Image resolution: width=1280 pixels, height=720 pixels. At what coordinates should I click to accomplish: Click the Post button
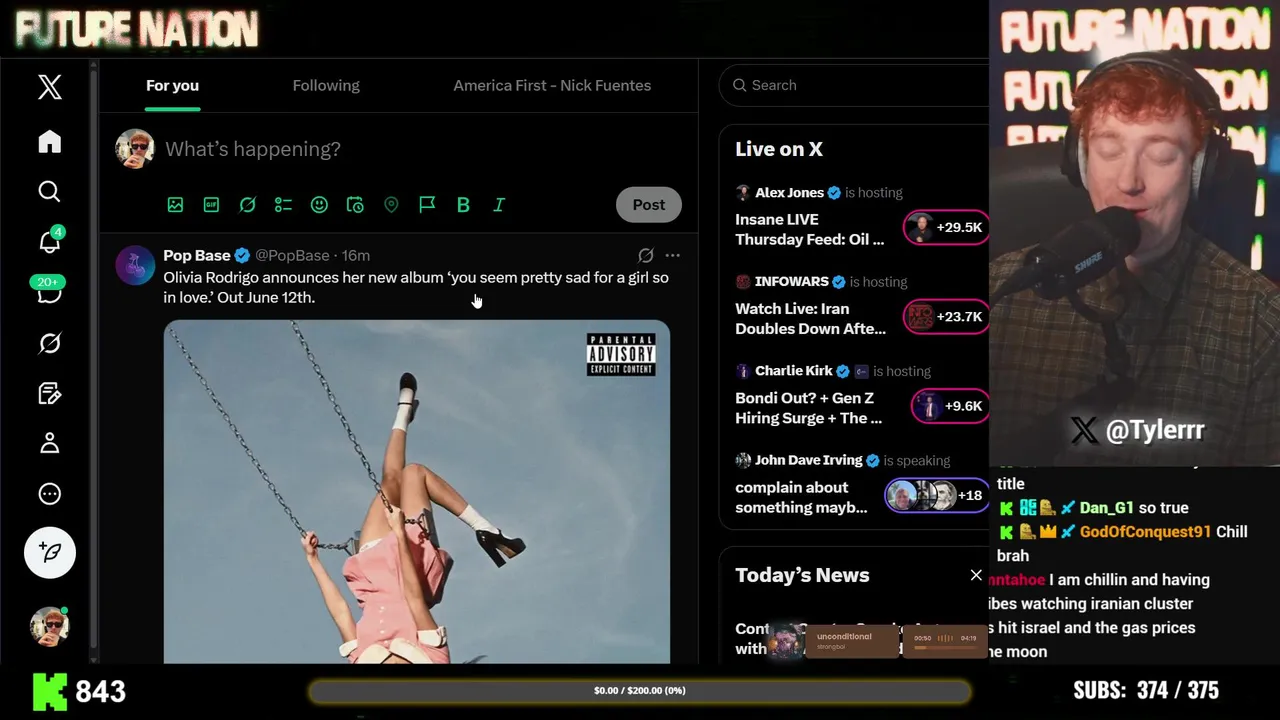coord(648,204)
